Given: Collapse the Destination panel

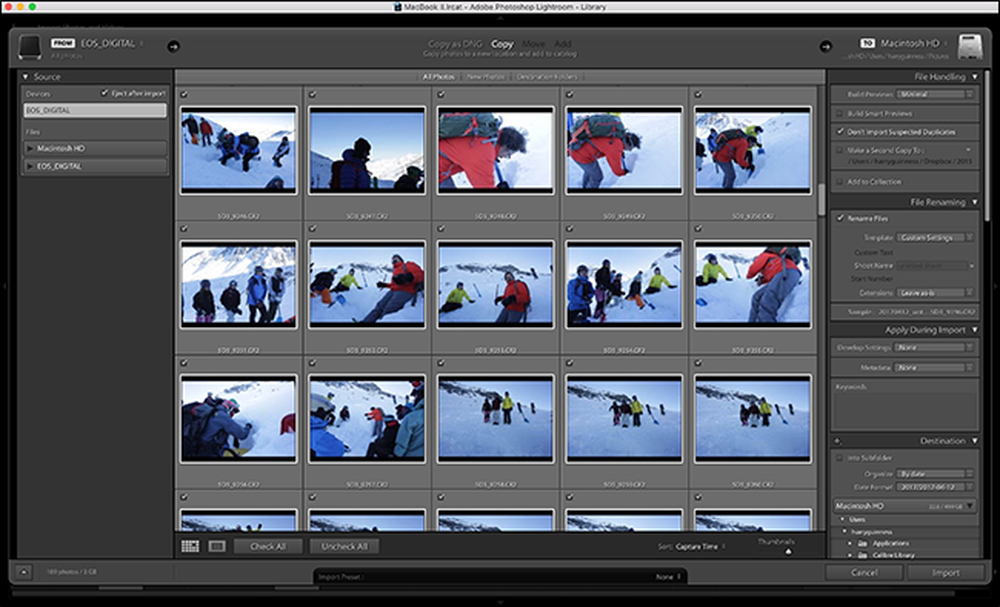Looking at the screenshot, I should 974,441.
